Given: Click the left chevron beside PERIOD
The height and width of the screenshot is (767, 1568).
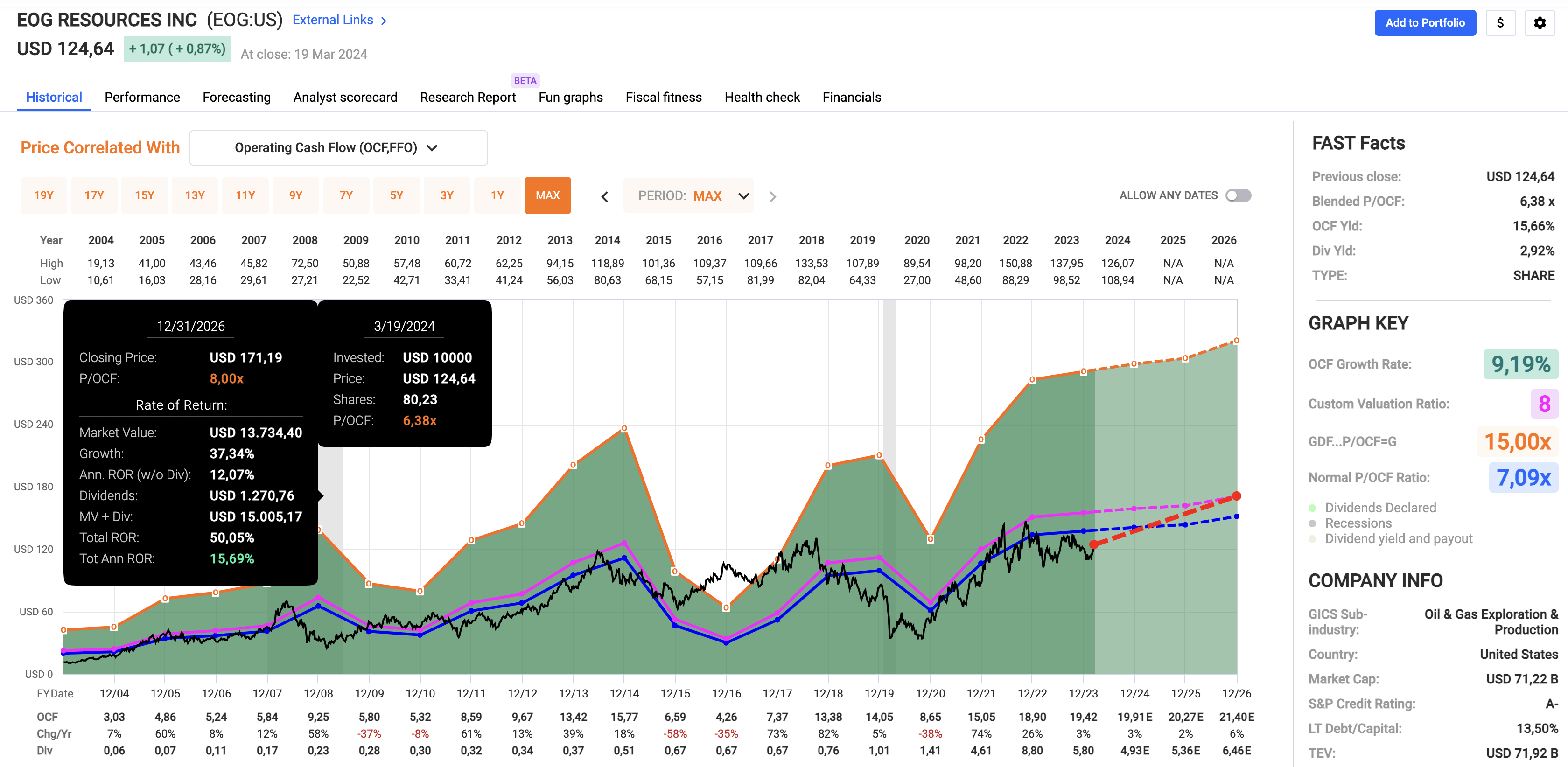Looking at the screenshot, I should point(605,196).
